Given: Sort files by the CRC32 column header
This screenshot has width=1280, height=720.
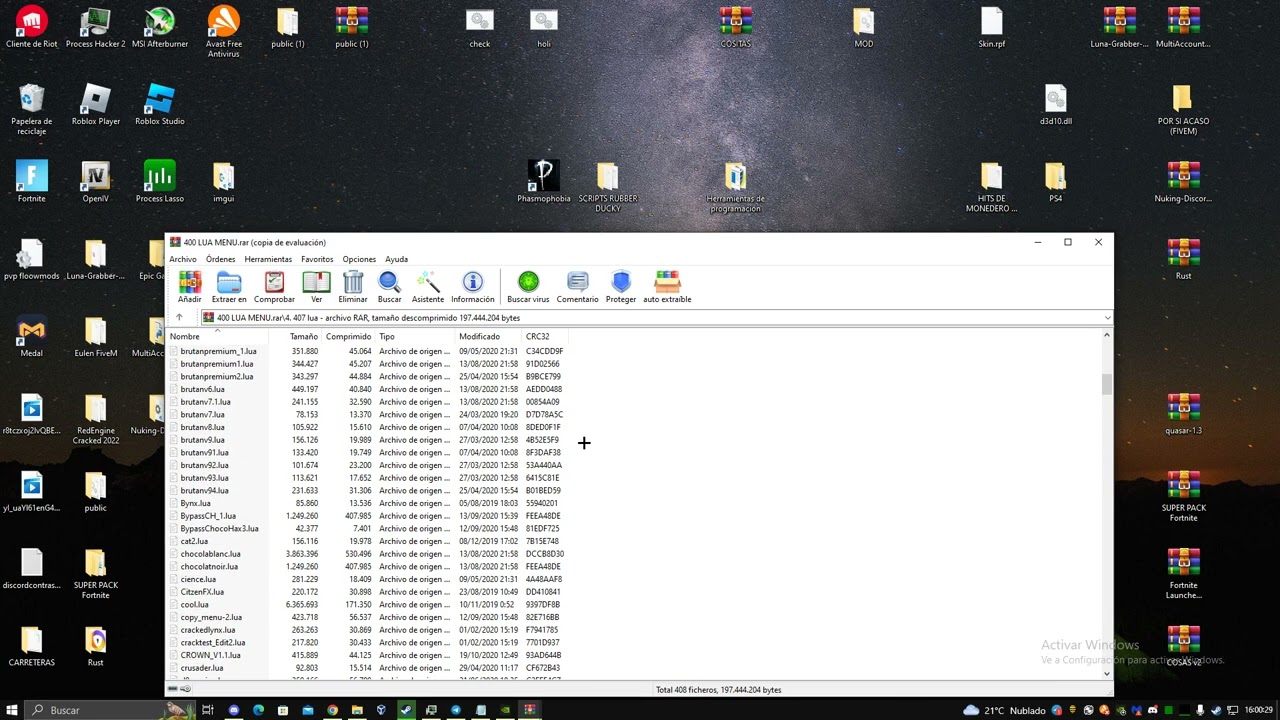Looking at the screenshot, I should [x=545, y=336].
